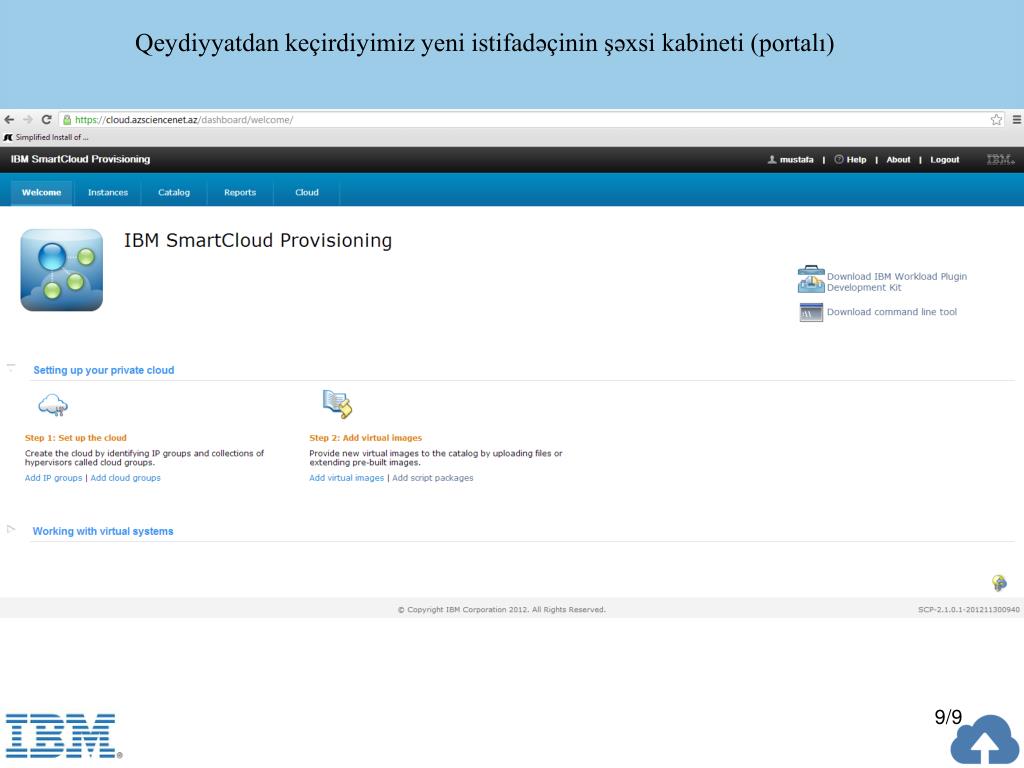Click the Plugin Development Kit toolbox icon
Screen dimensions: 1024x768
tap(811, 279)
